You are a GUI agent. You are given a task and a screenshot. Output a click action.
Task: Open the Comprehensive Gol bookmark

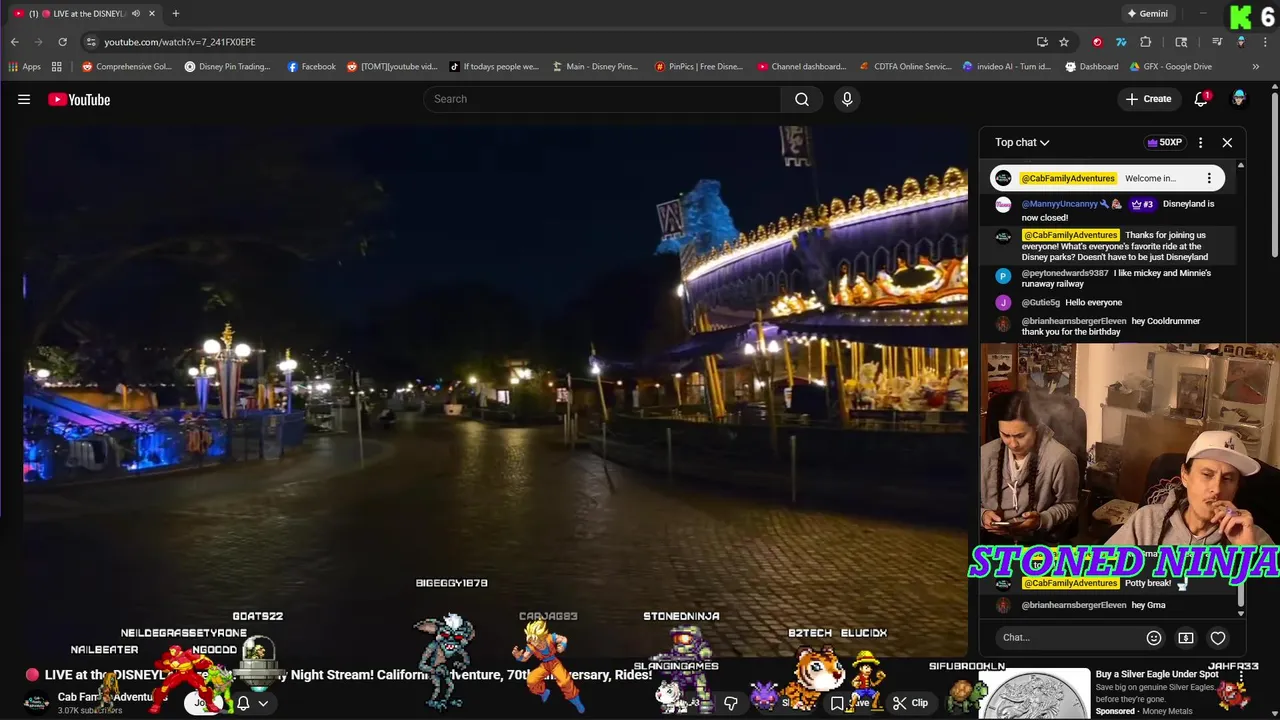coord(127,67)
